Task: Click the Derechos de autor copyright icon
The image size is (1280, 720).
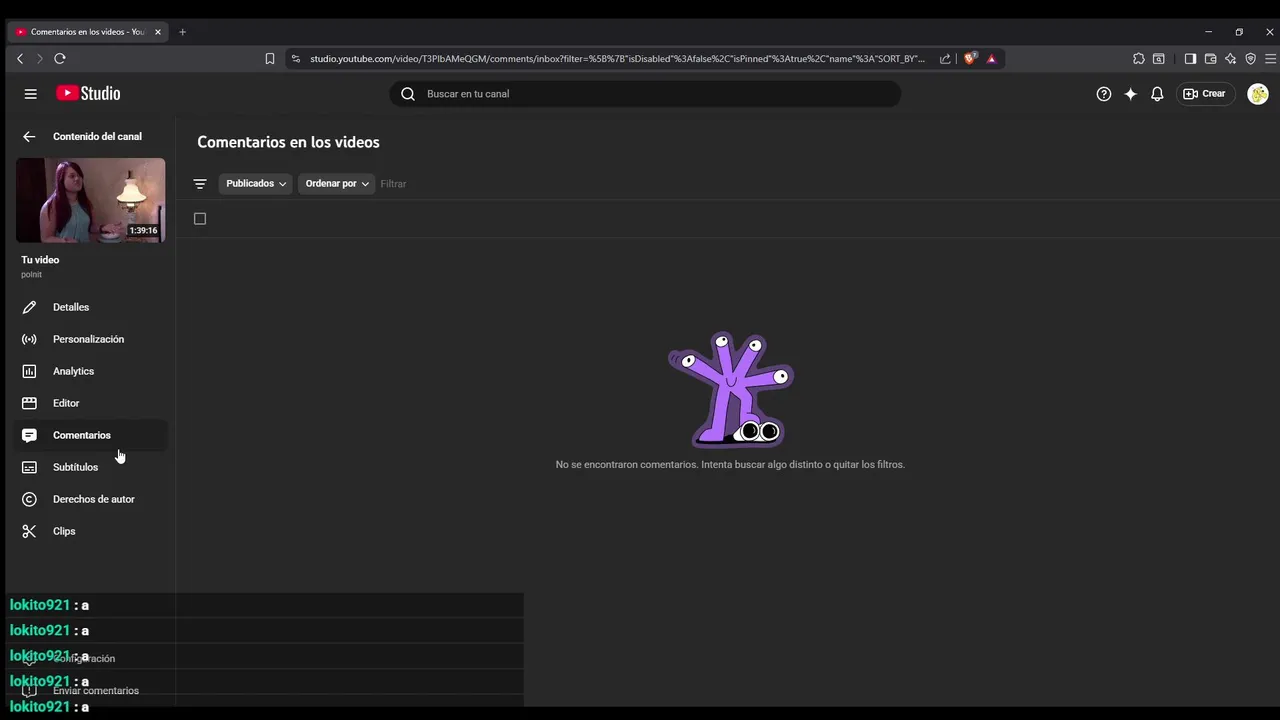Action: click(29, 499)
